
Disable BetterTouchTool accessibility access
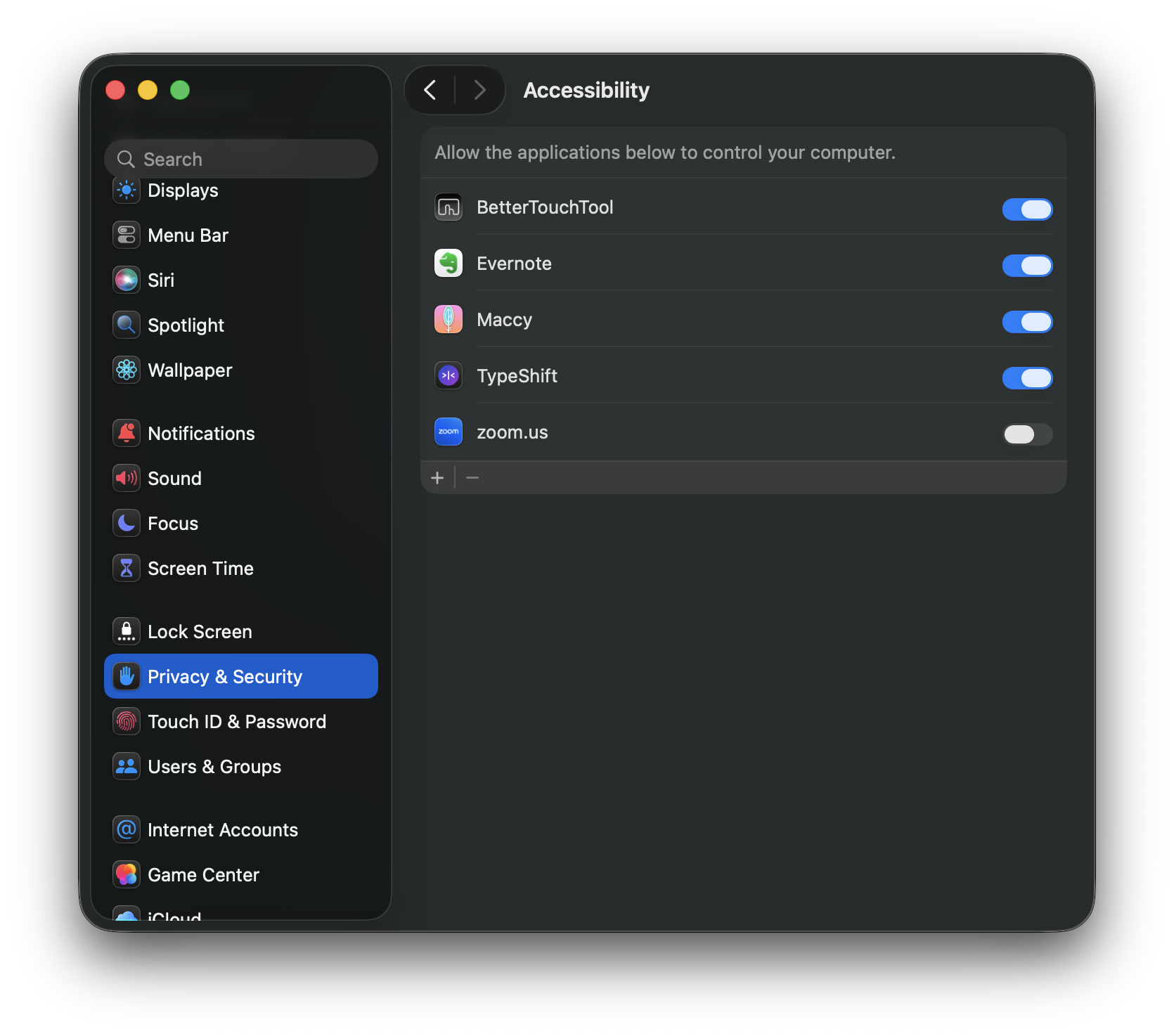coord(1027,209)
